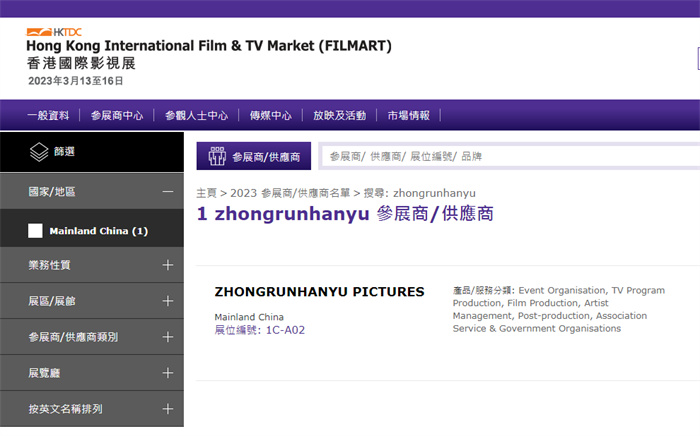Click the exhibitor people icon
The width and height of the screenshot is (700, 436).
coord(217,156)
